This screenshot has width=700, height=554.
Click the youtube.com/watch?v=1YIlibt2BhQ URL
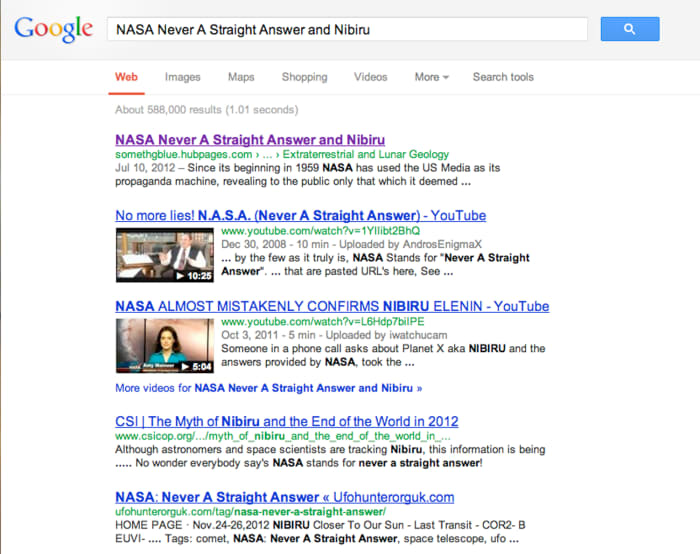tap(321, 231)
